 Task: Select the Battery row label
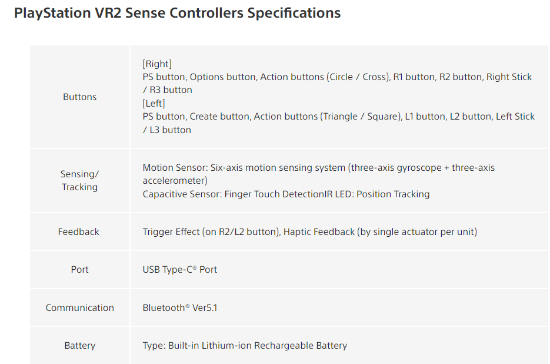[80, 345]
